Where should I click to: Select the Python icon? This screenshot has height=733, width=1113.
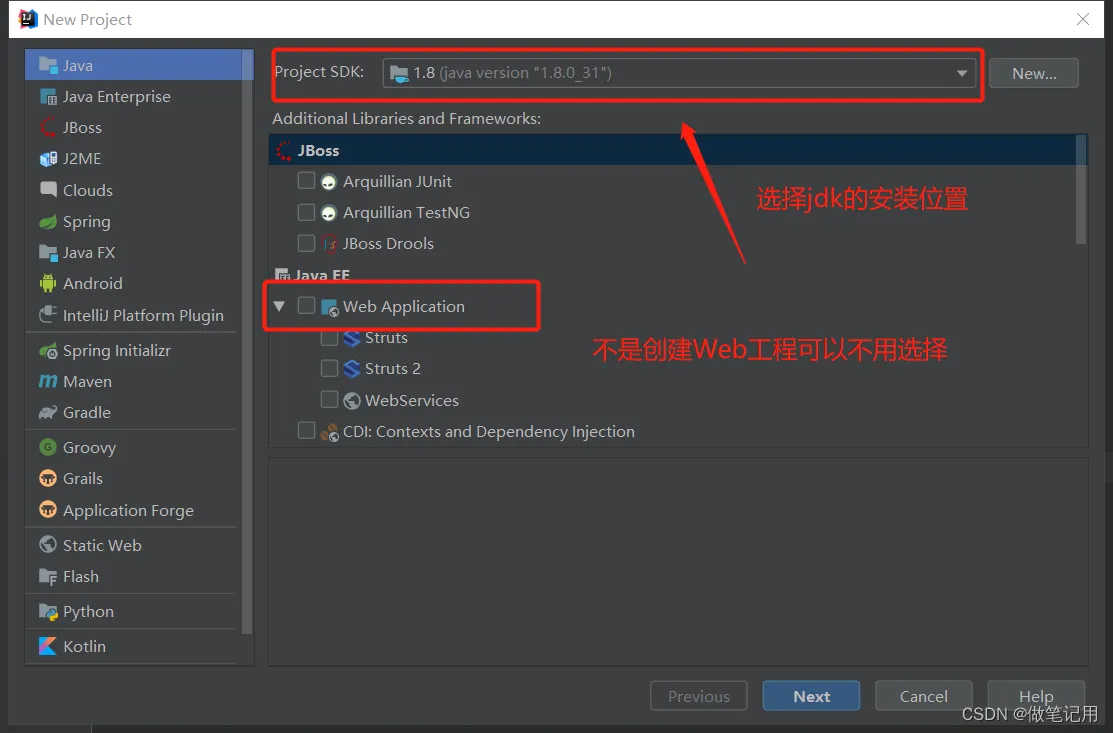point(48,611)
